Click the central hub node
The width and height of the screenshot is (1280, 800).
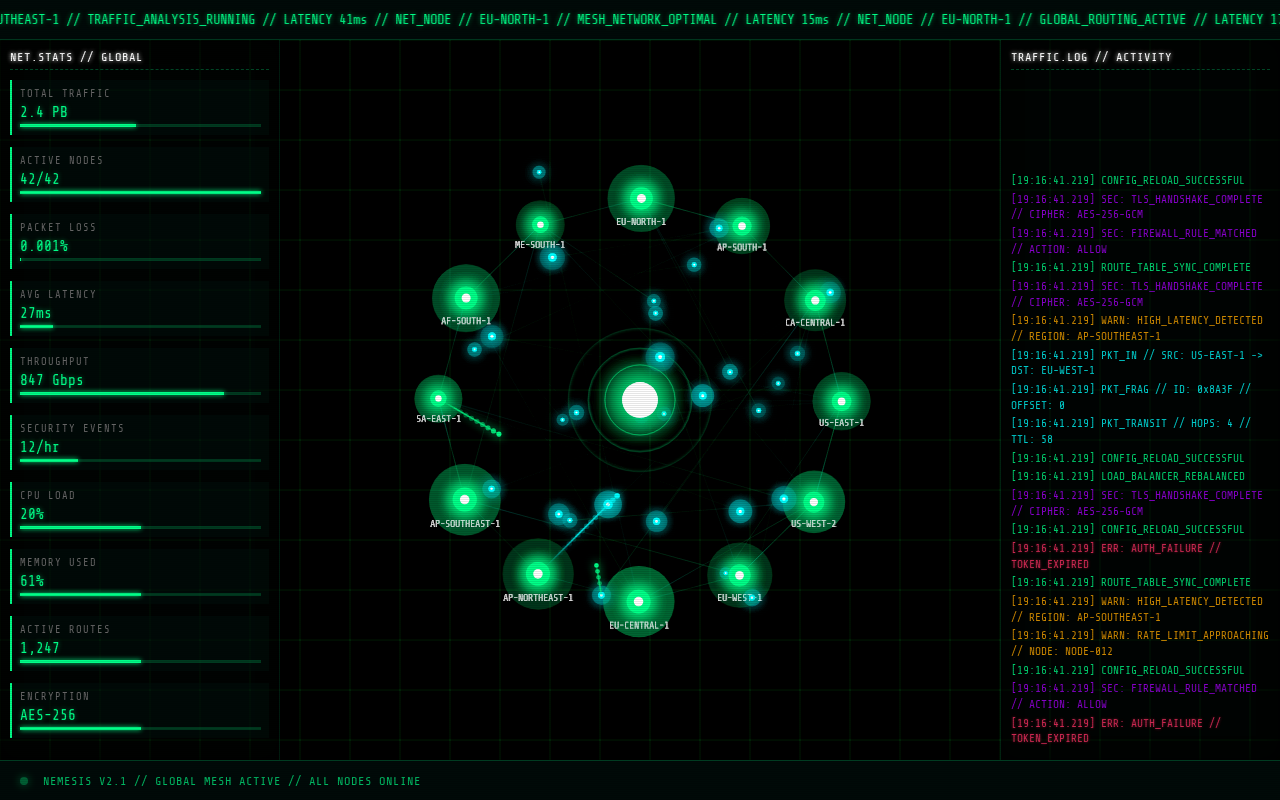[638, 400]
